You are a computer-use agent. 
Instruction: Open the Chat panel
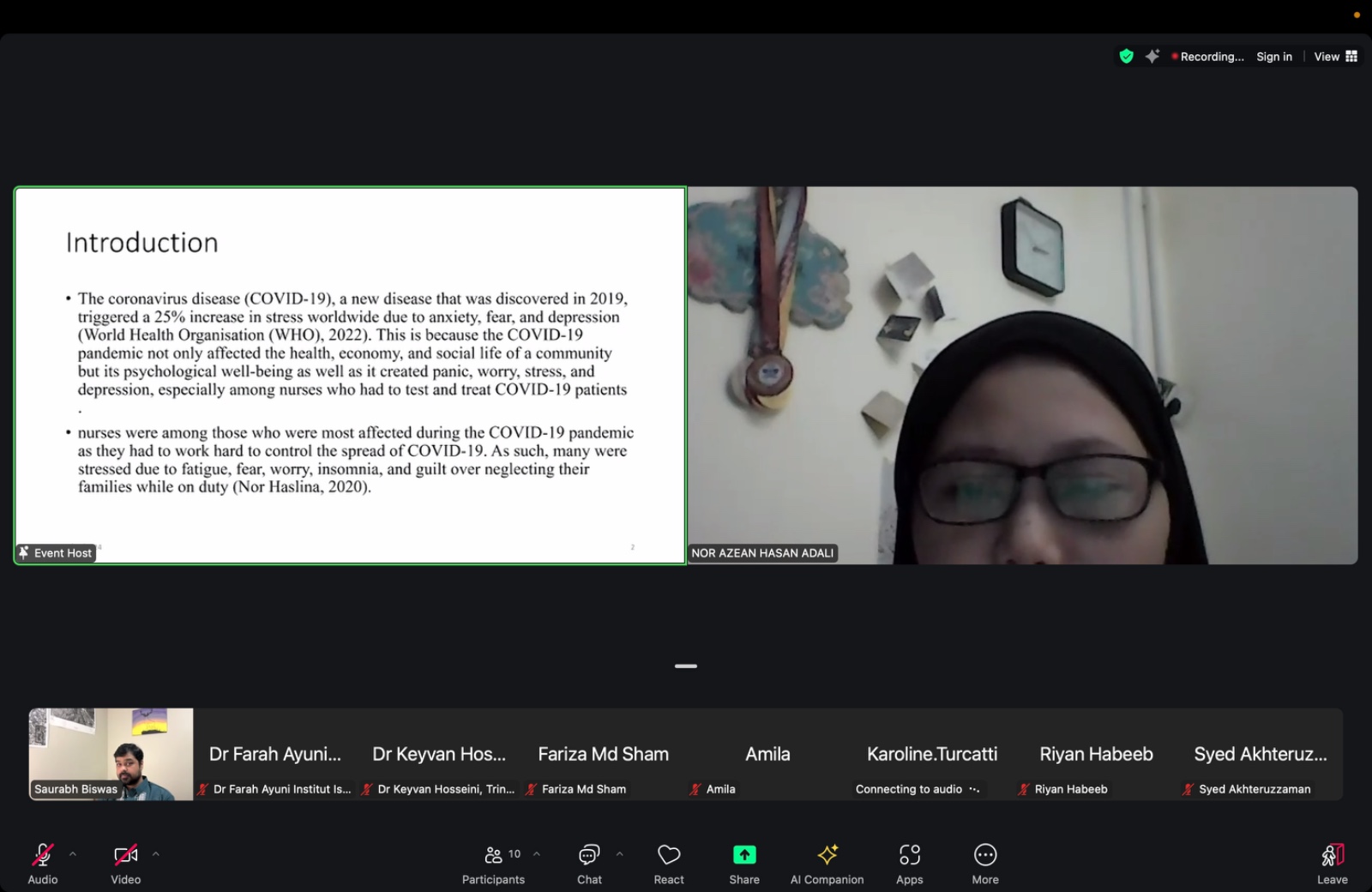coord(589,862)
